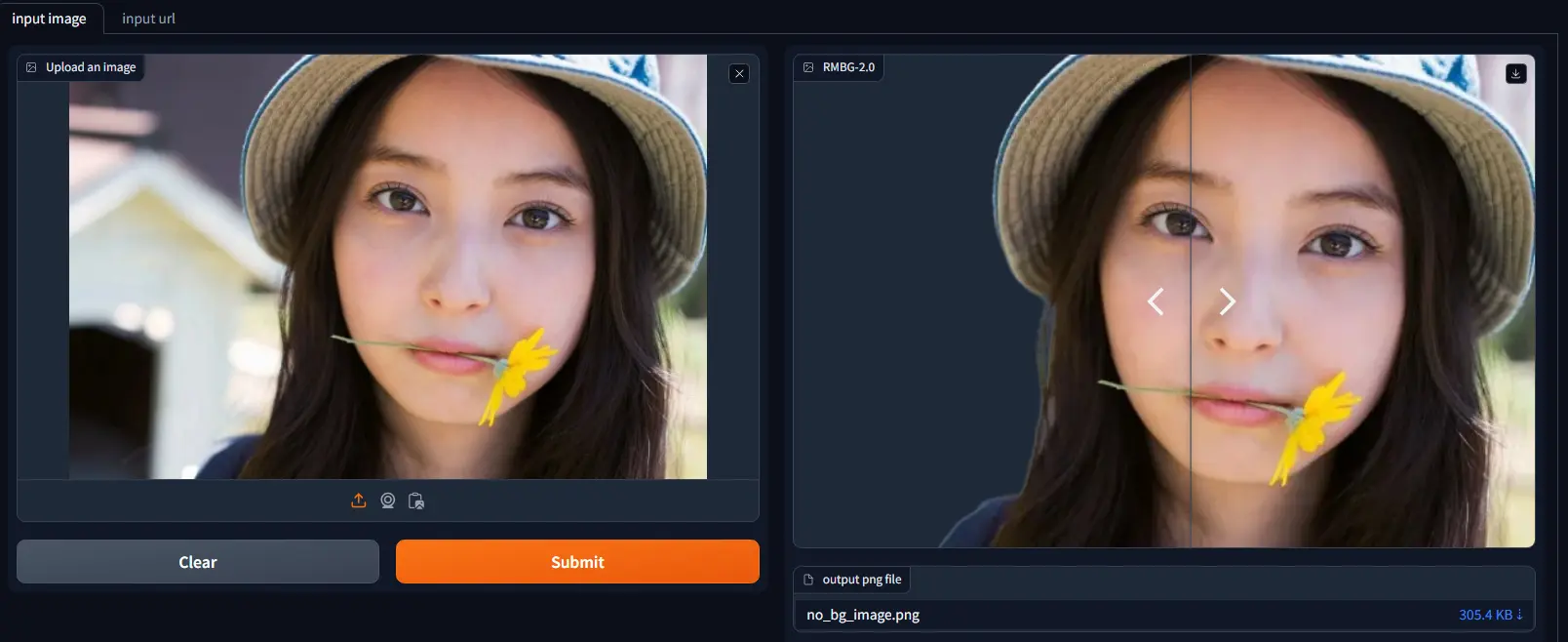
Task: Remove the uploaded image with the X icon
Action: point(739,73)
